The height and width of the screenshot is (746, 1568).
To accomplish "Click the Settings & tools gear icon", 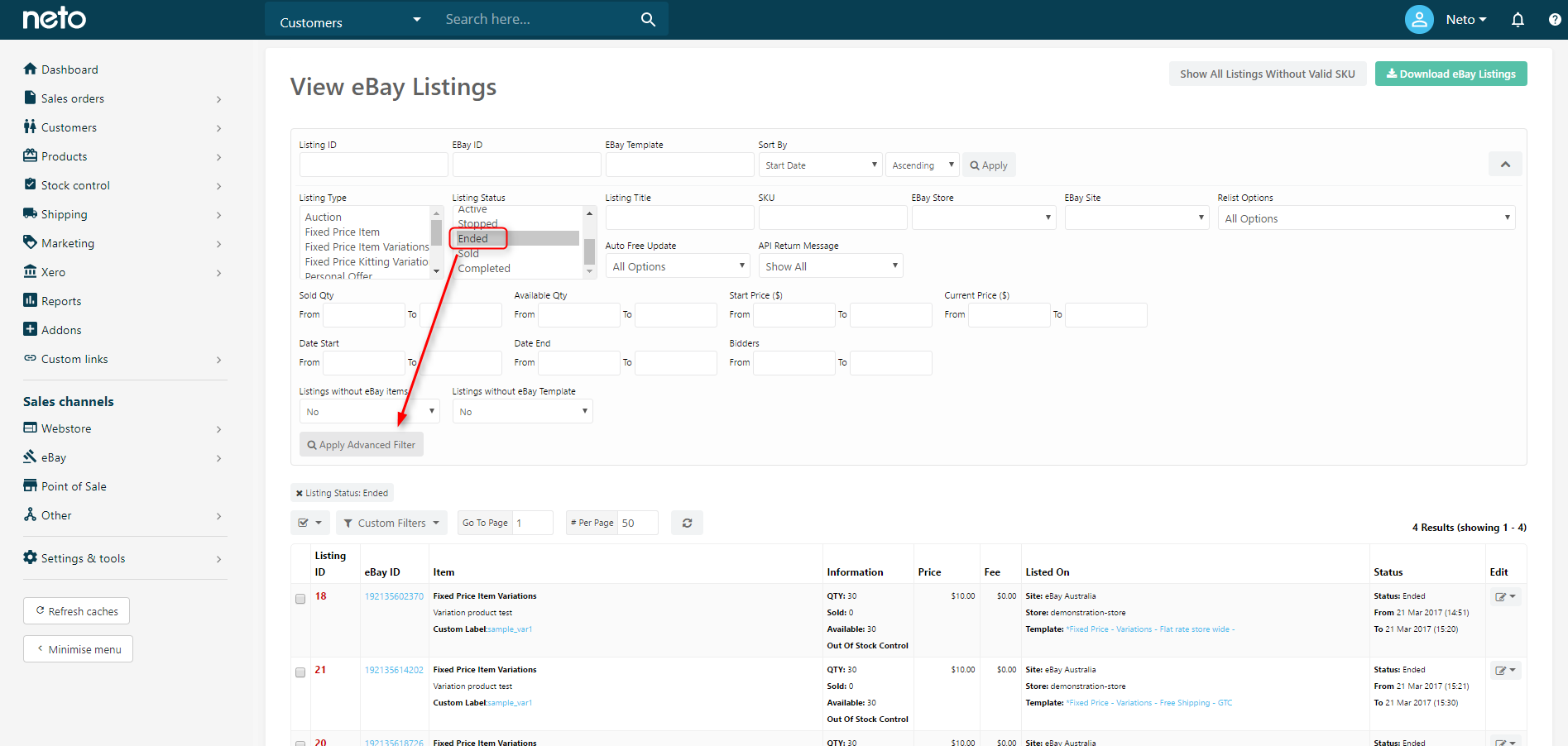I will pyautogui.click(x=31, y=557).
